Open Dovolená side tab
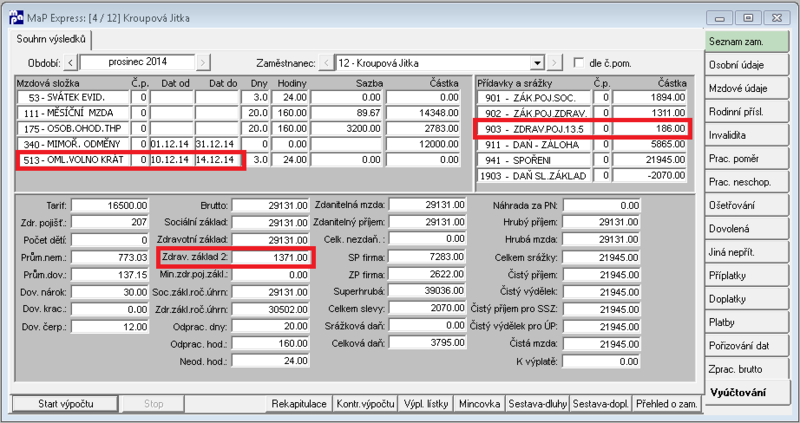This screenshot has width=800, height=423. coord(746,229)
